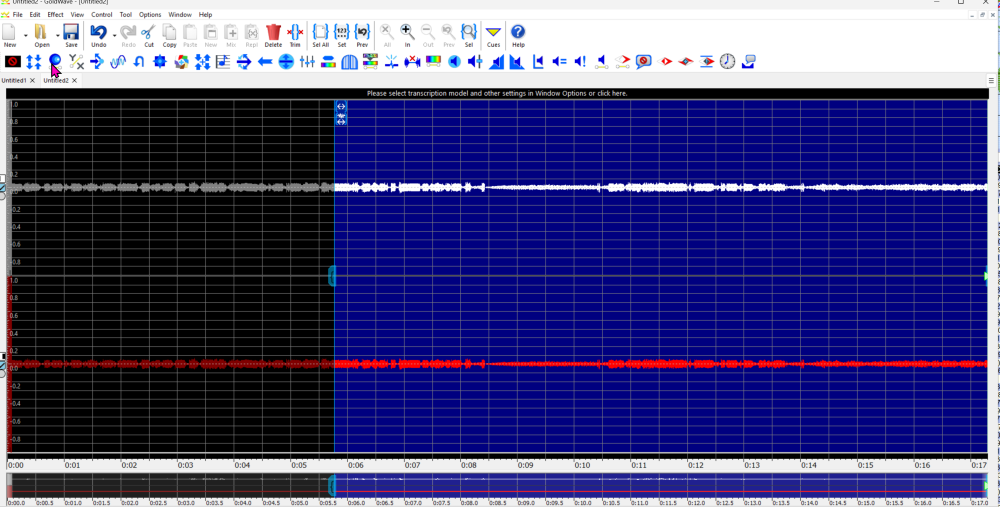
Task: Open the Pitch music note effect
Action: (x=223, y=62)
